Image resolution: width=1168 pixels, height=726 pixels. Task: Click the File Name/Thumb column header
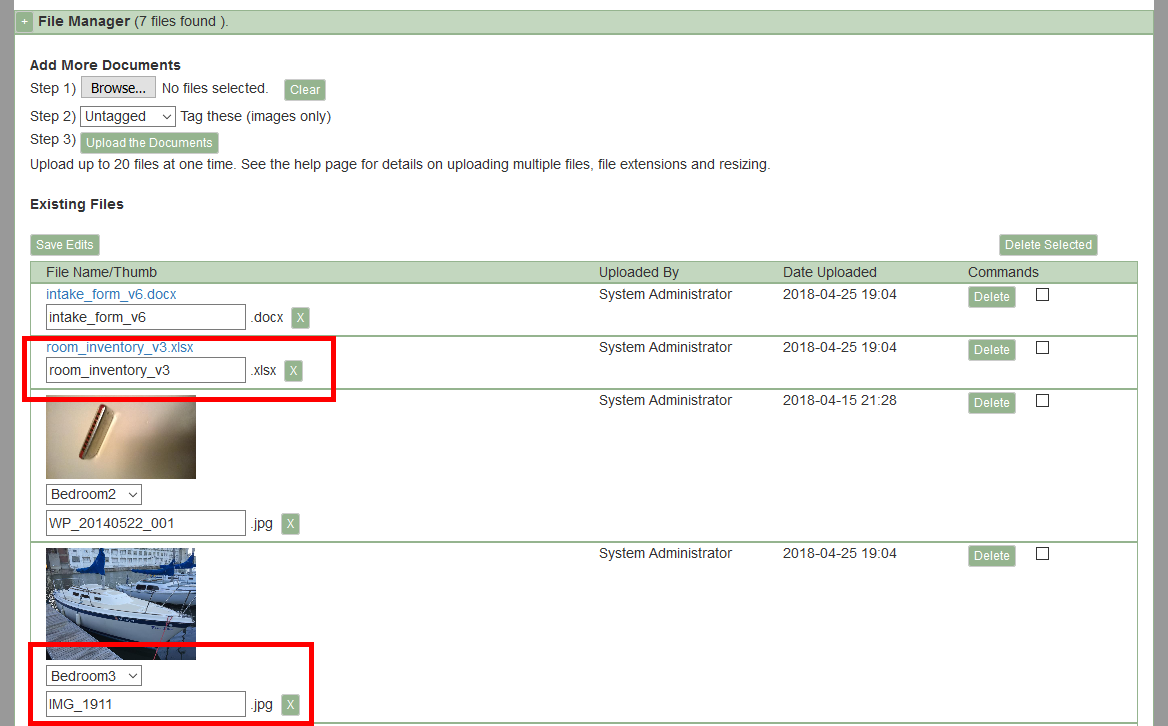point(101,273)
